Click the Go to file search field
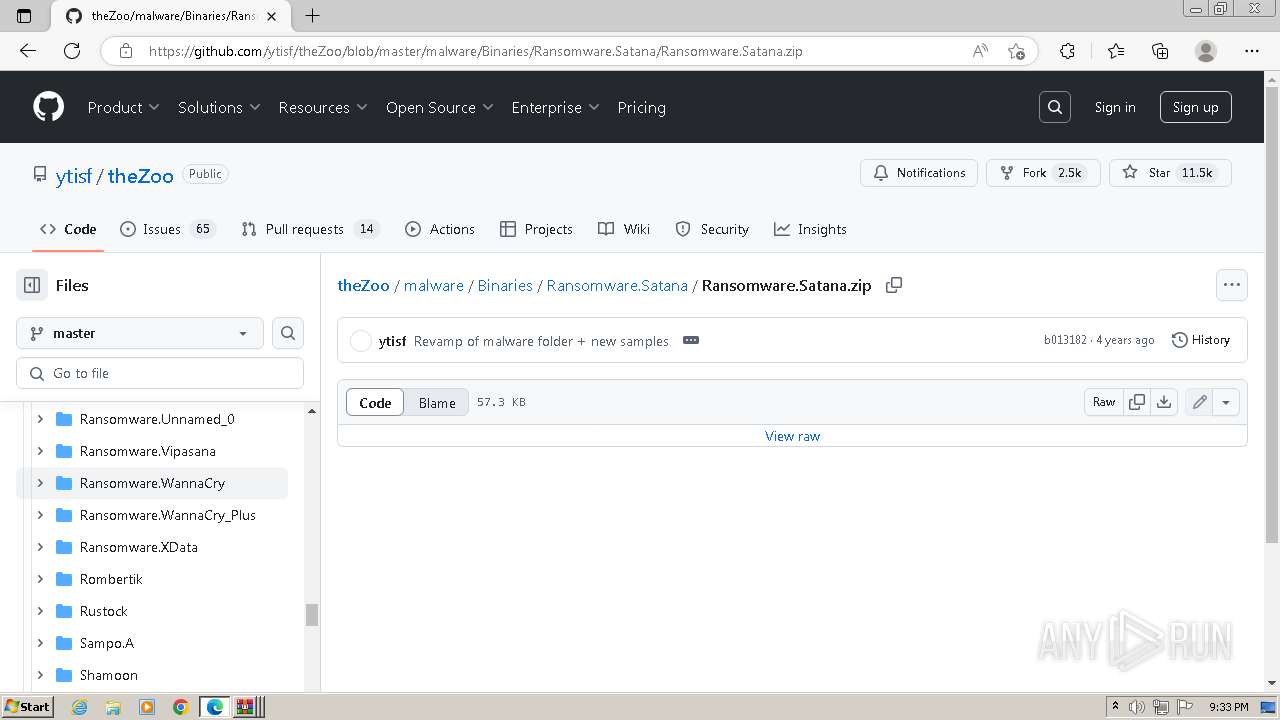This screenshot has height=720, width=1280. pyautogui.click(x=160, y=373)
